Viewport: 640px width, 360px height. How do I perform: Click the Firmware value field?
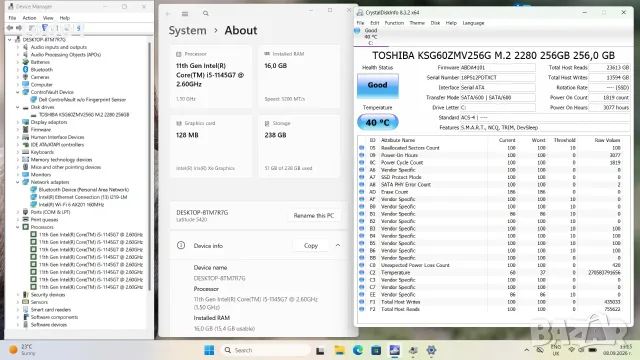tap(498, 68)
